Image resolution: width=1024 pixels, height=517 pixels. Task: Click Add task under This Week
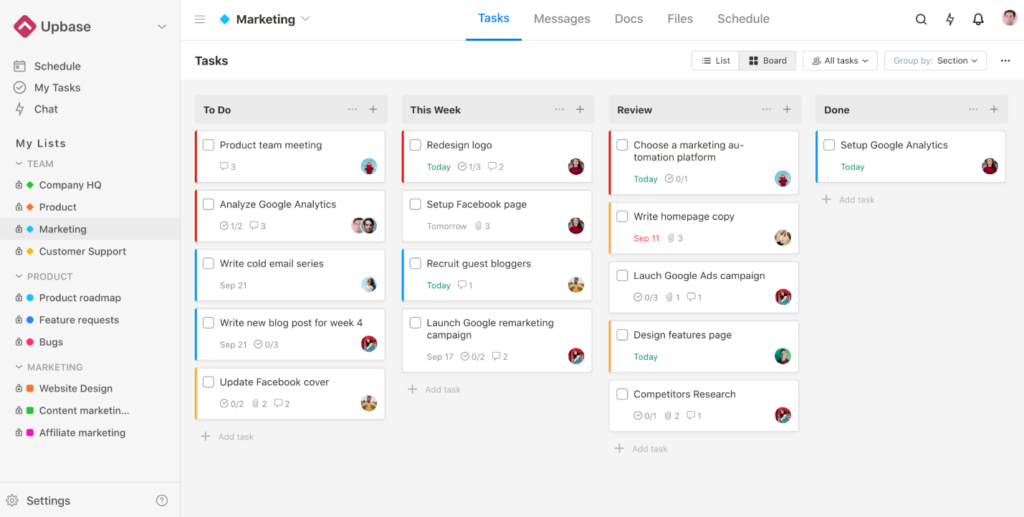pos(434,390)
